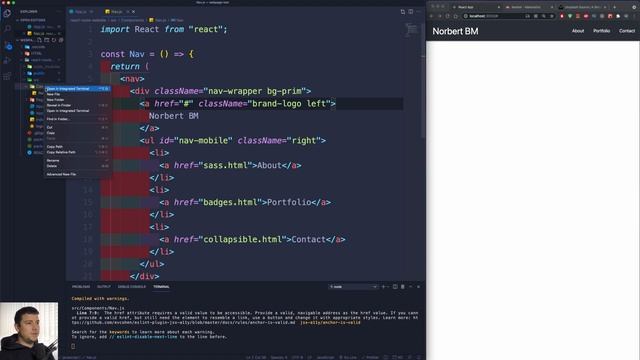Open the Search view in the activity bar
This screenshot has height=360, width=640.
tap(7, 29)
